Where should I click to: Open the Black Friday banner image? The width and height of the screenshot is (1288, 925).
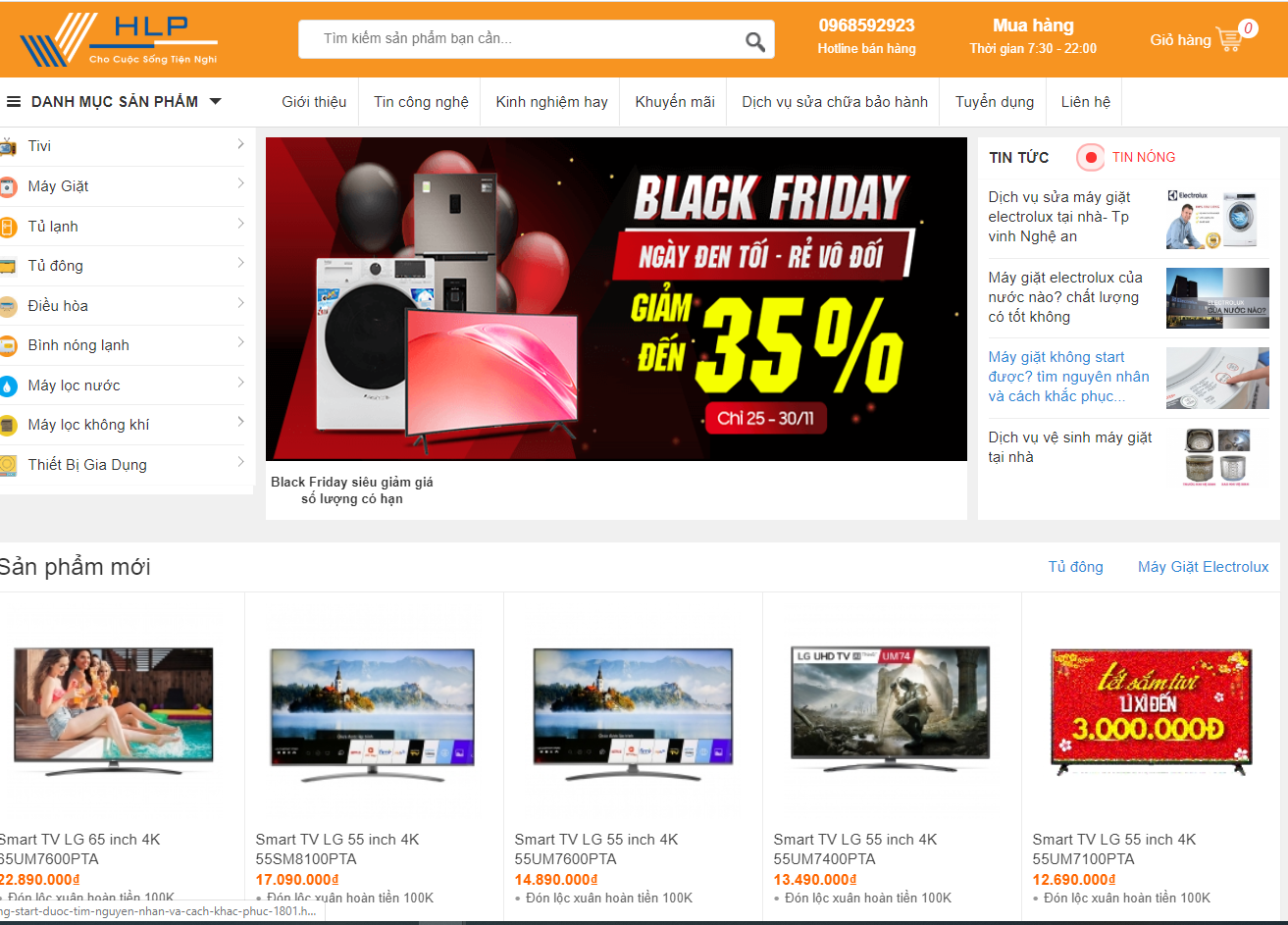[616, 299]
